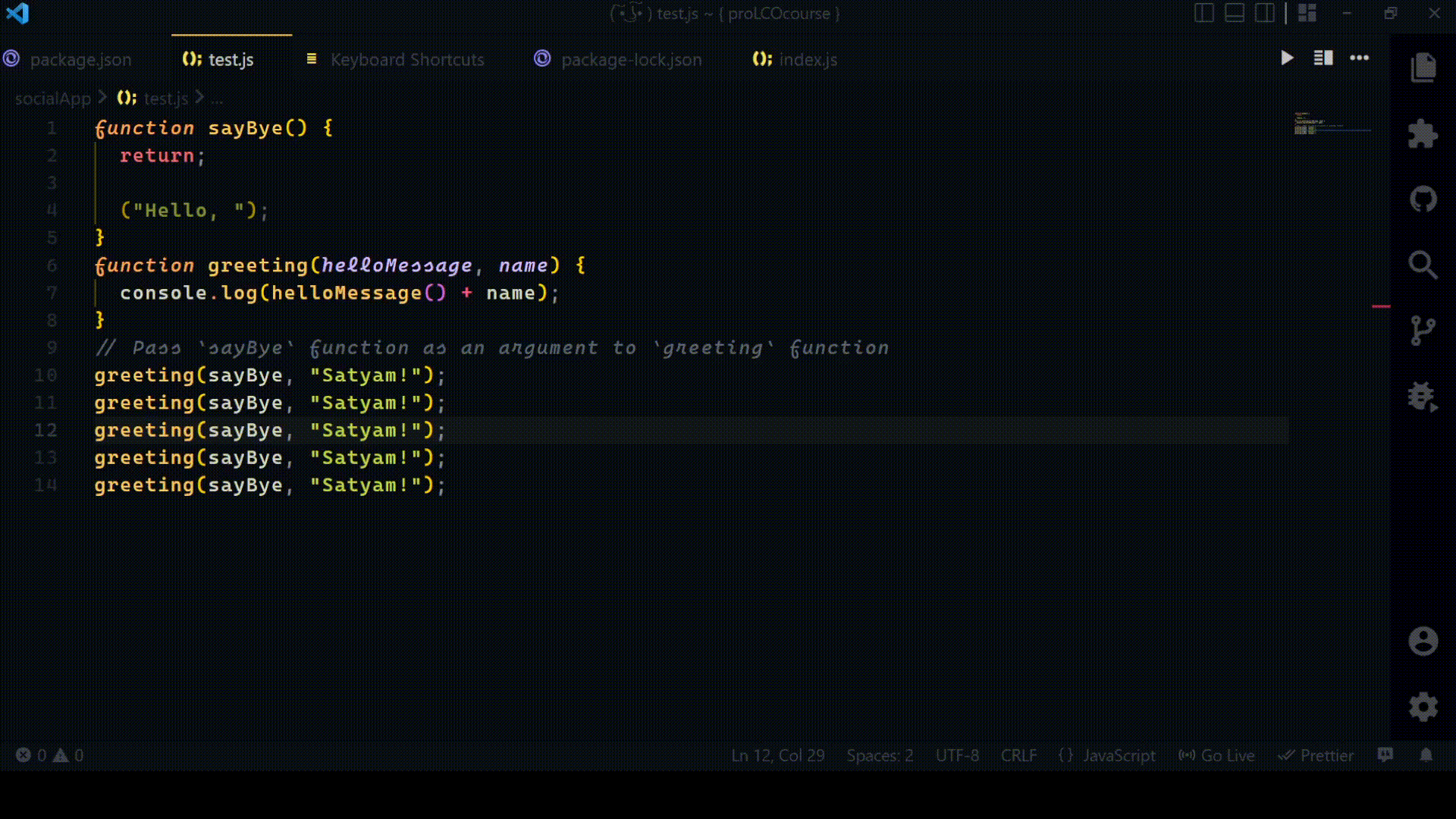Open the Run and Debug icon
Image resolution: width=1456 pixels, height=819 pixels.
pos(1423,397)
